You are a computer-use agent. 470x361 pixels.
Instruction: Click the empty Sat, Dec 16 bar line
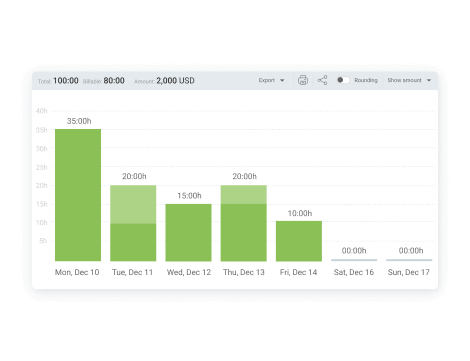coord(354,260)
